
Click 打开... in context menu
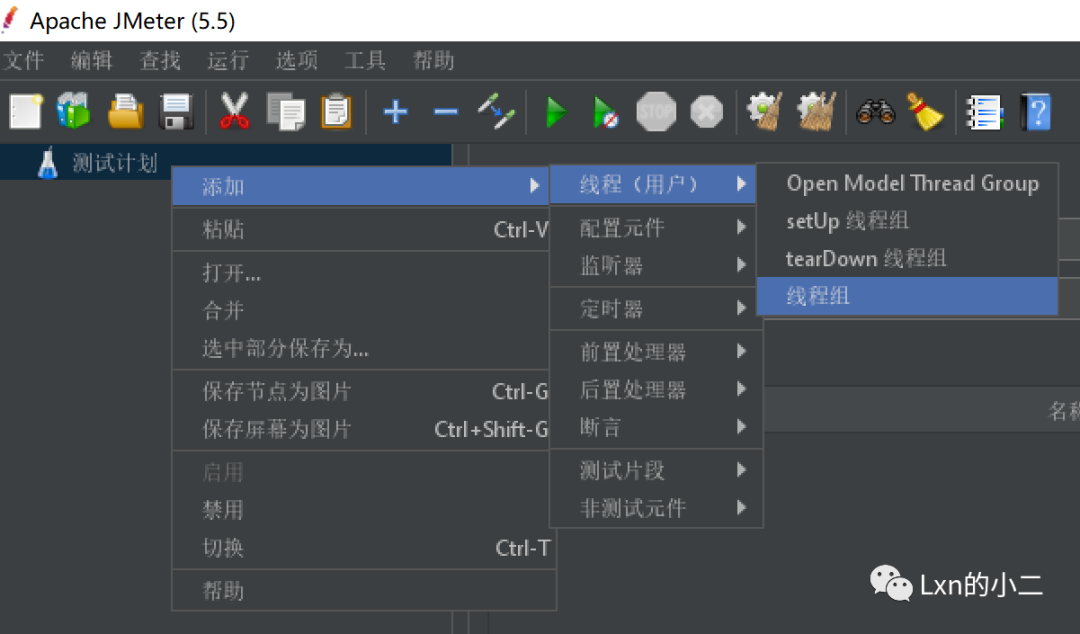click(x=360, y=273)
